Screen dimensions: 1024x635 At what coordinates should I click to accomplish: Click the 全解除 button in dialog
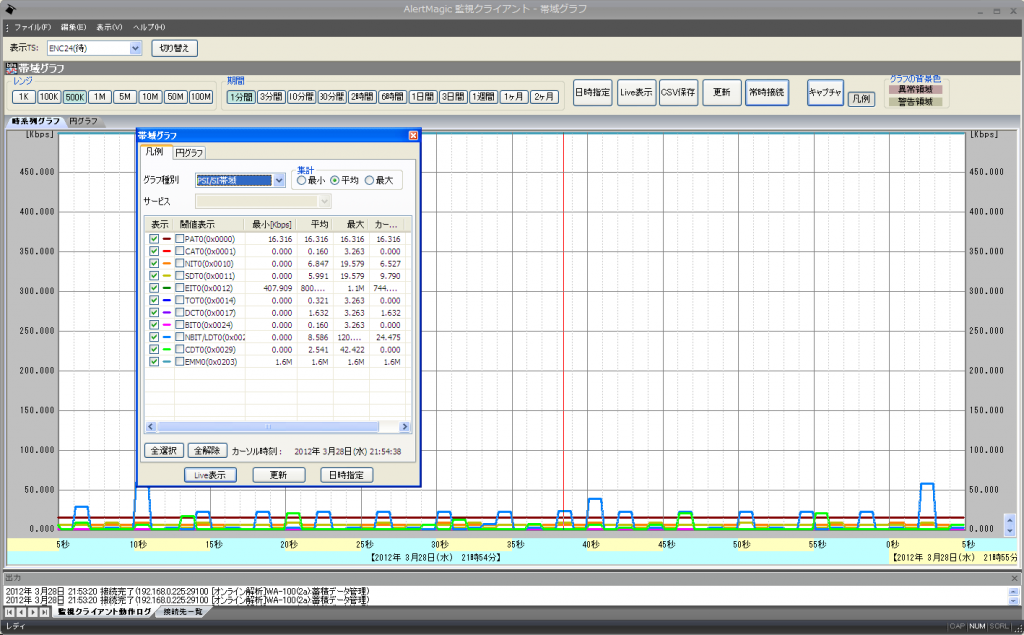pyautogui.click(x=207, y=450)
